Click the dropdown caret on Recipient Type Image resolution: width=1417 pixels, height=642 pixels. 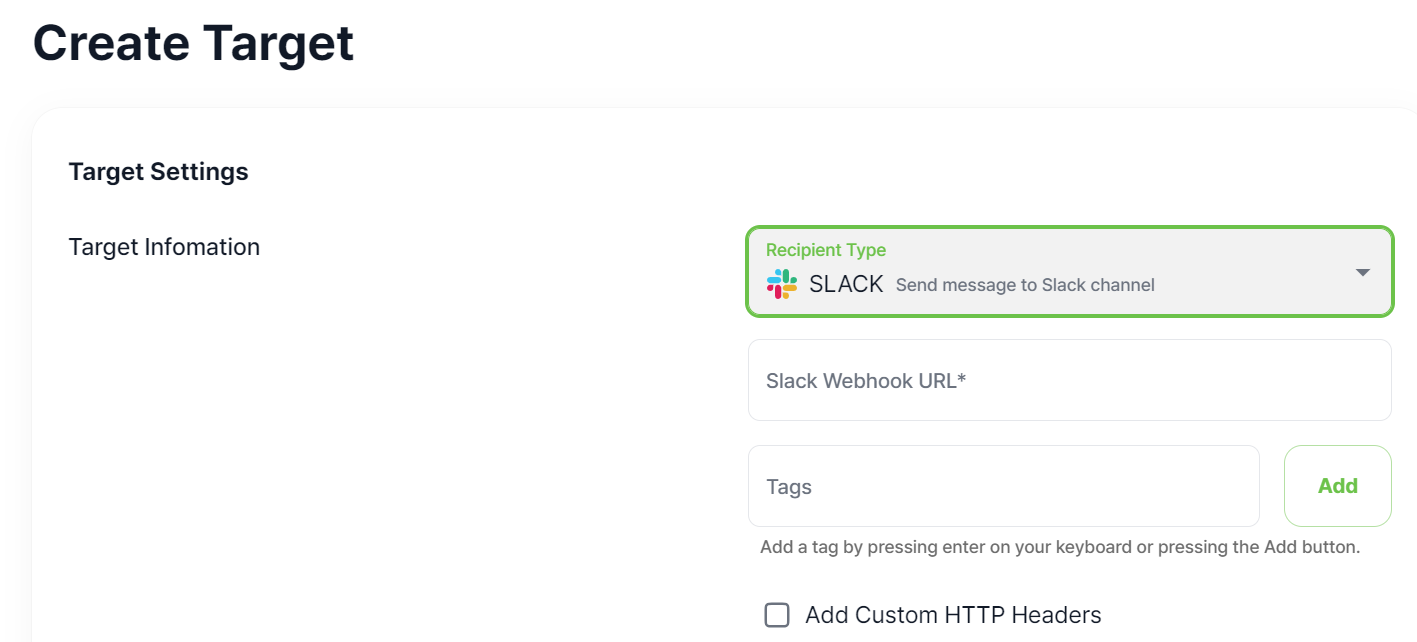[x=1362, y=271]
